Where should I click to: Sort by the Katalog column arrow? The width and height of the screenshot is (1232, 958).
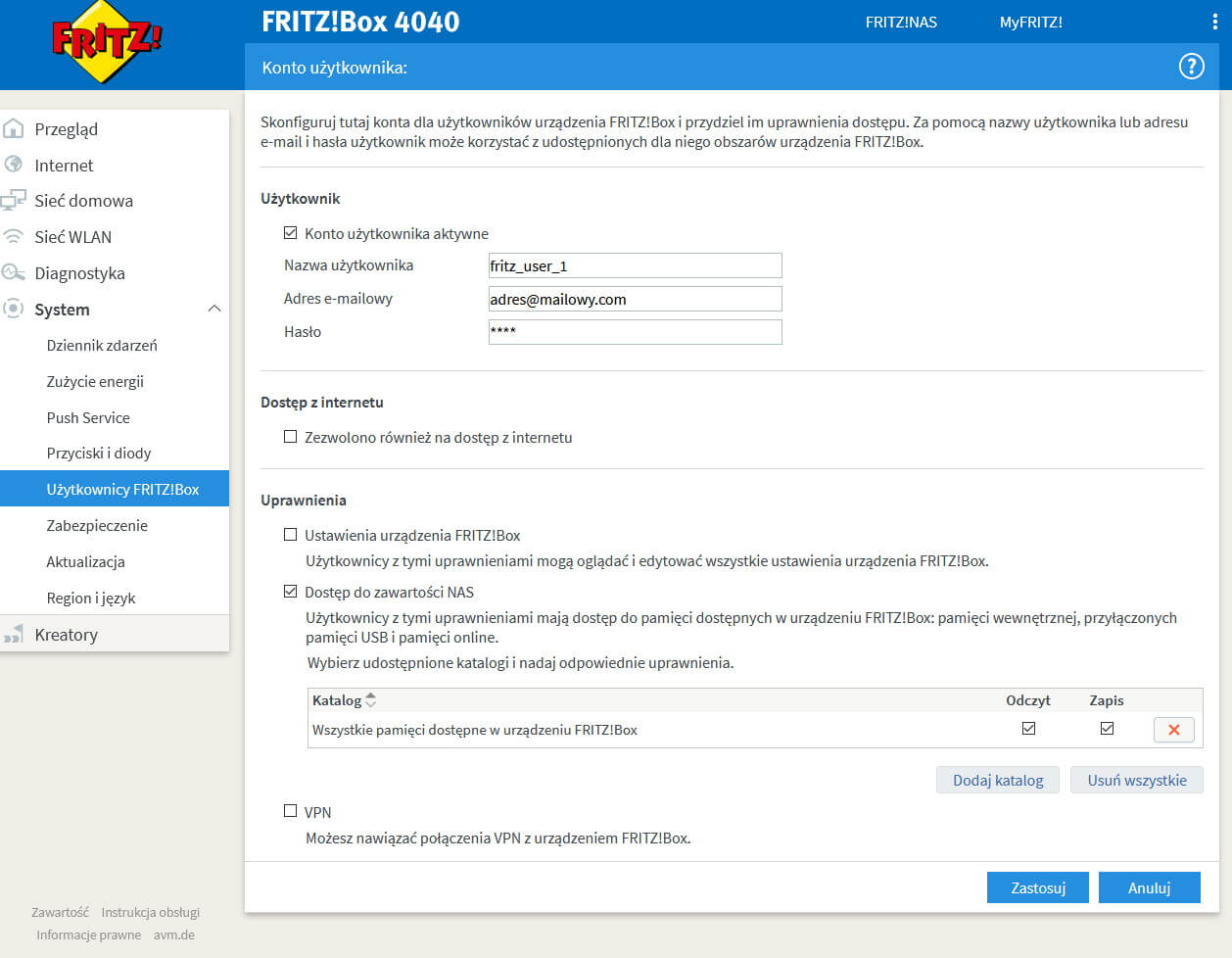pyautogui.click(x=373, y=699)
